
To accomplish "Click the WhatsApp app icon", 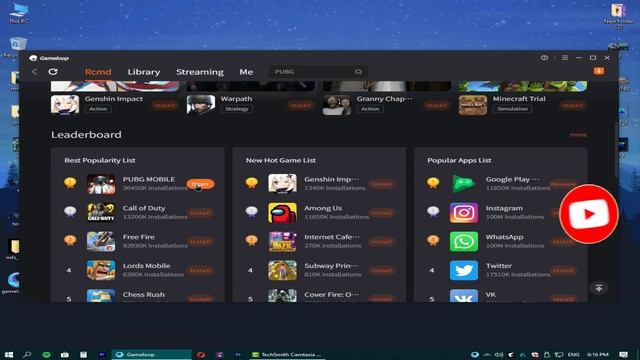I will pos(464,241).
